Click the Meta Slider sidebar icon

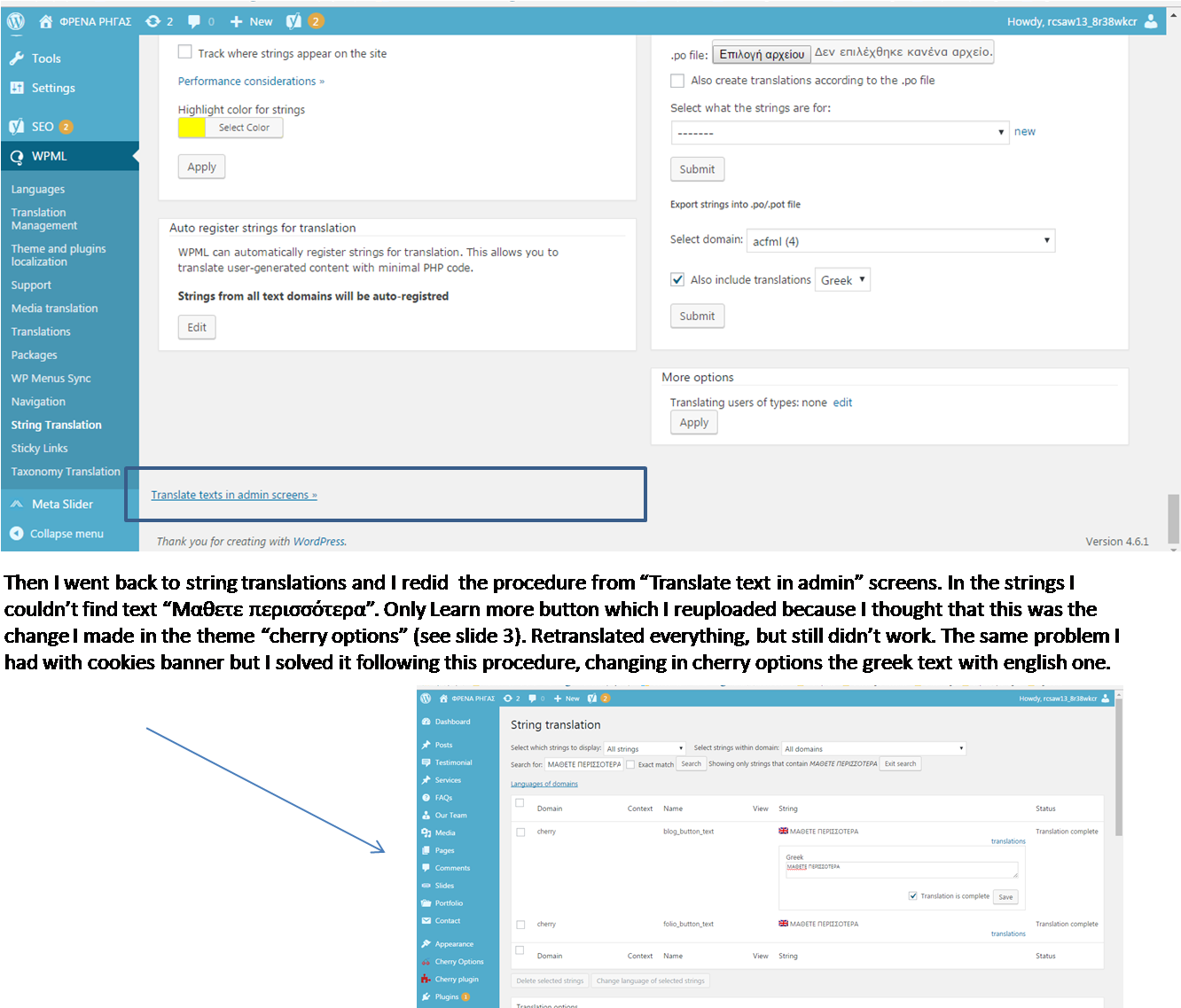point(17,504)
